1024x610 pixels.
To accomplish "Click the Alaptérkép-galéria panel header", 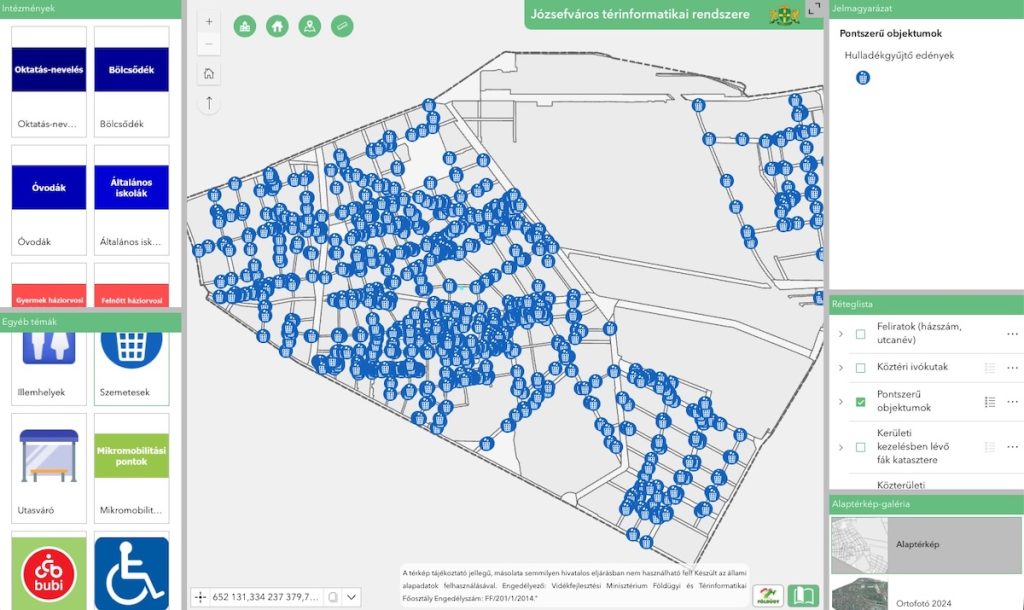I will click(x=926, y=504).
